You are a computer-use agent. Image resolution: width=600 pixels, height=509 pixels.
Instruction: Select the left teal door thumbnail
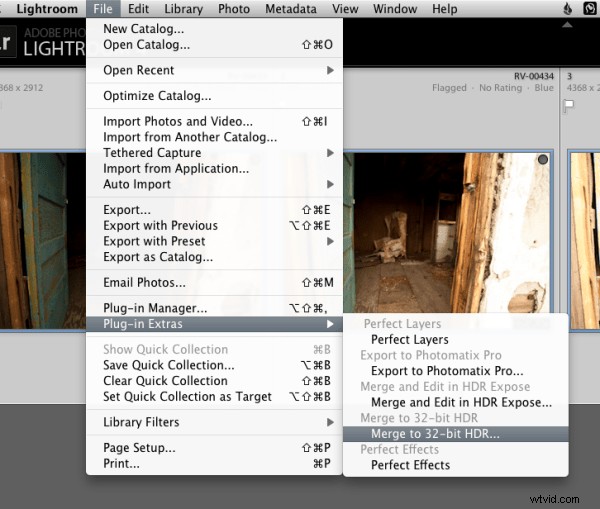pyautogui.click(x=43, y=240)
